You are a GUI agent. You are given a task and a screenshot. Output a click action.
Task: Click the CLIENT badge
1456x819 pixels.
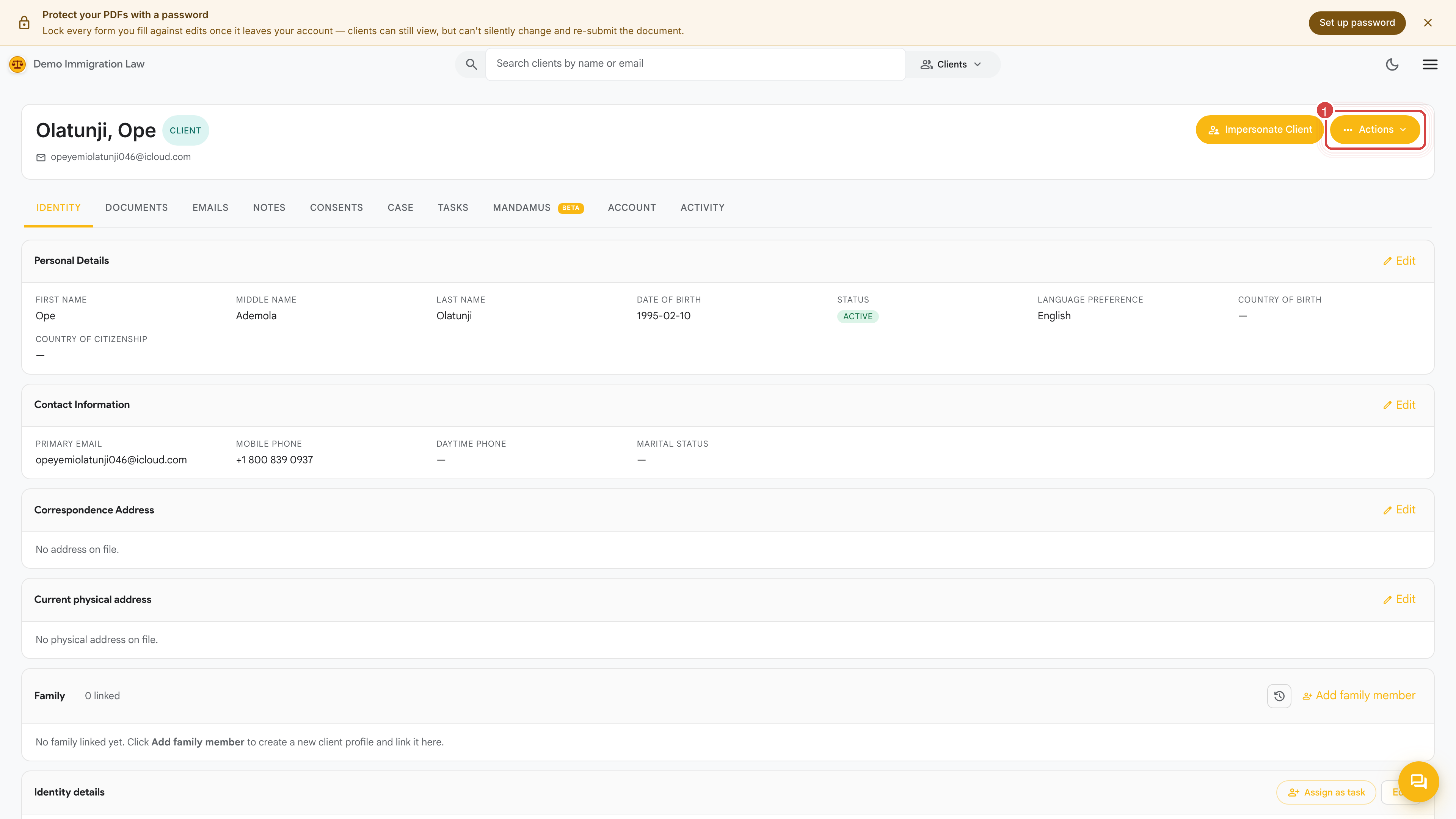point(185,130)
